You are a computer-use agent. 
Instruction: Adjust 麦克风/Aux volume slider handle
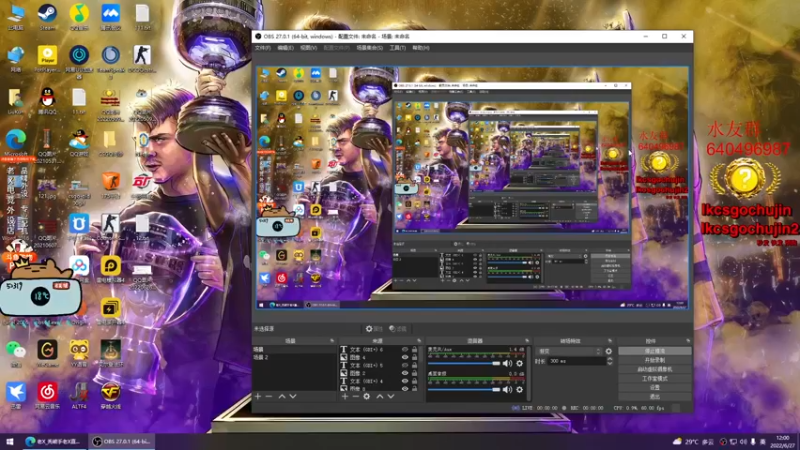(496, 363)
